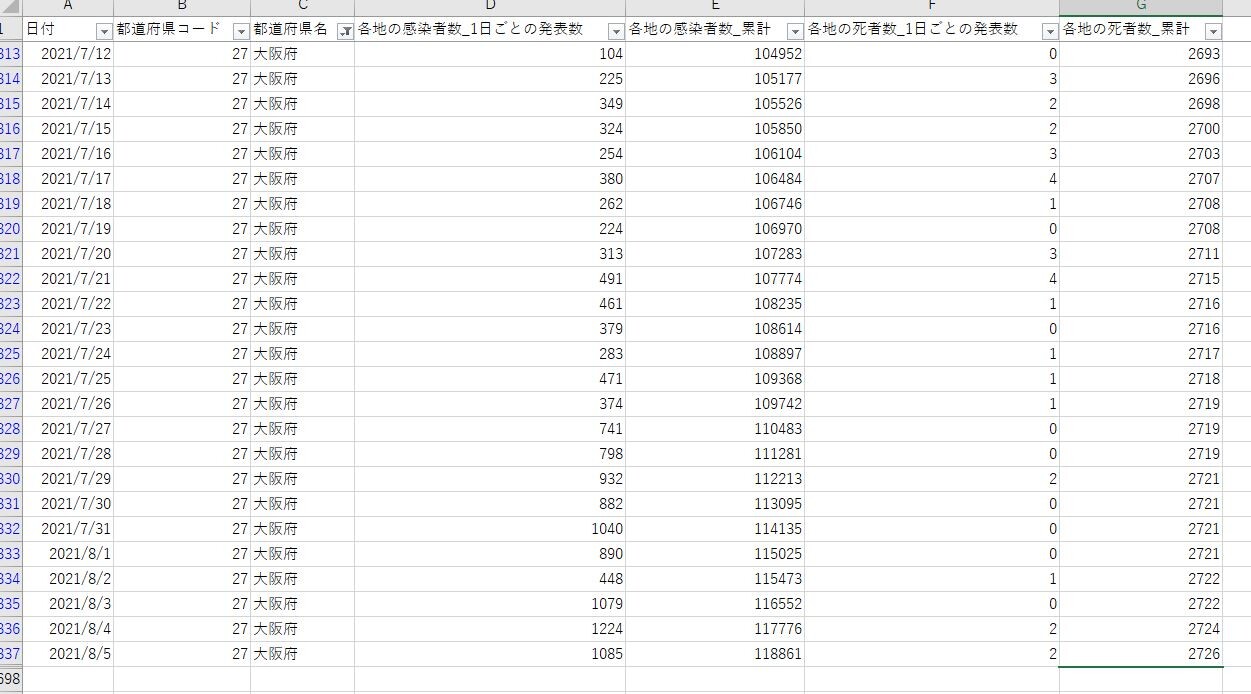The image size is (1251, 694).
Task: Open filter for 各地の死者数_累計 column
Action: [x=1213, y=31]
